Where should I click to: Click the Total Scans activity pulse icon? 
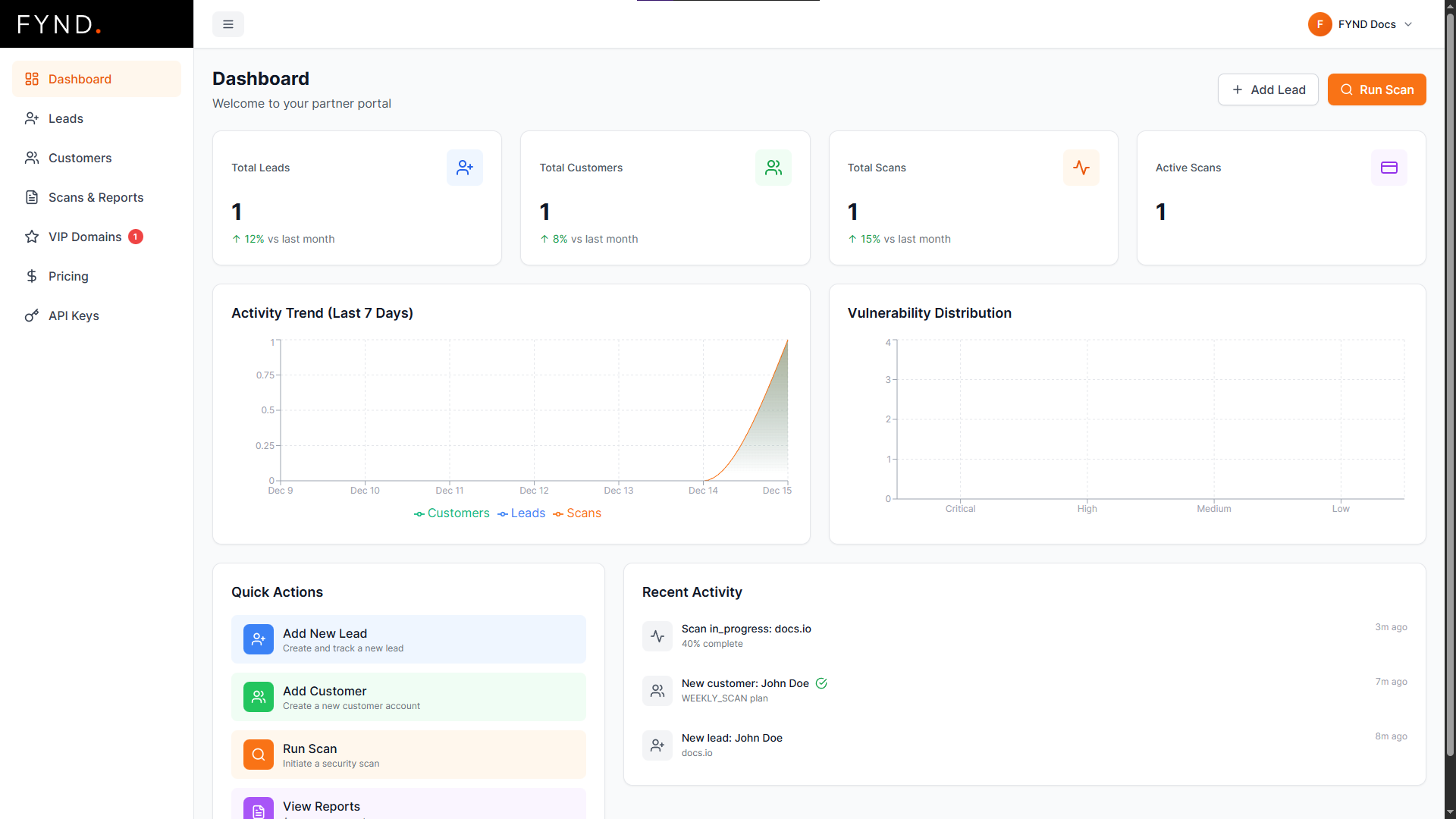coord(1081,168)
